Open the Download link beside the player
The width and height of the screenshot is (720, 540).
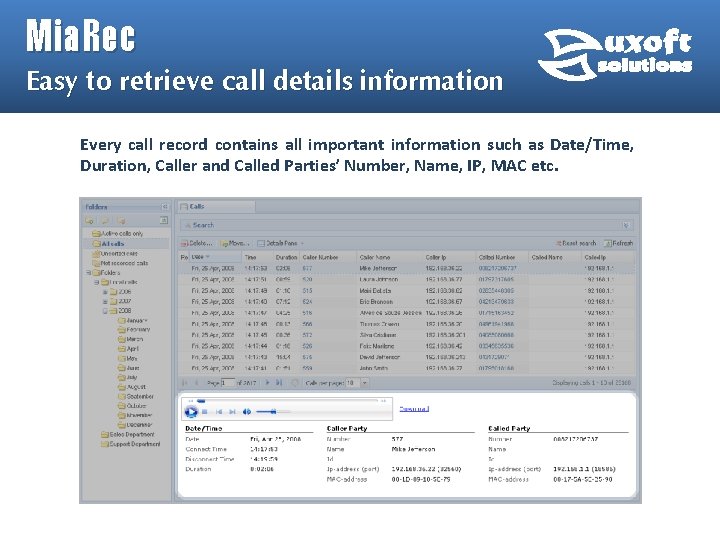[414, 409]
